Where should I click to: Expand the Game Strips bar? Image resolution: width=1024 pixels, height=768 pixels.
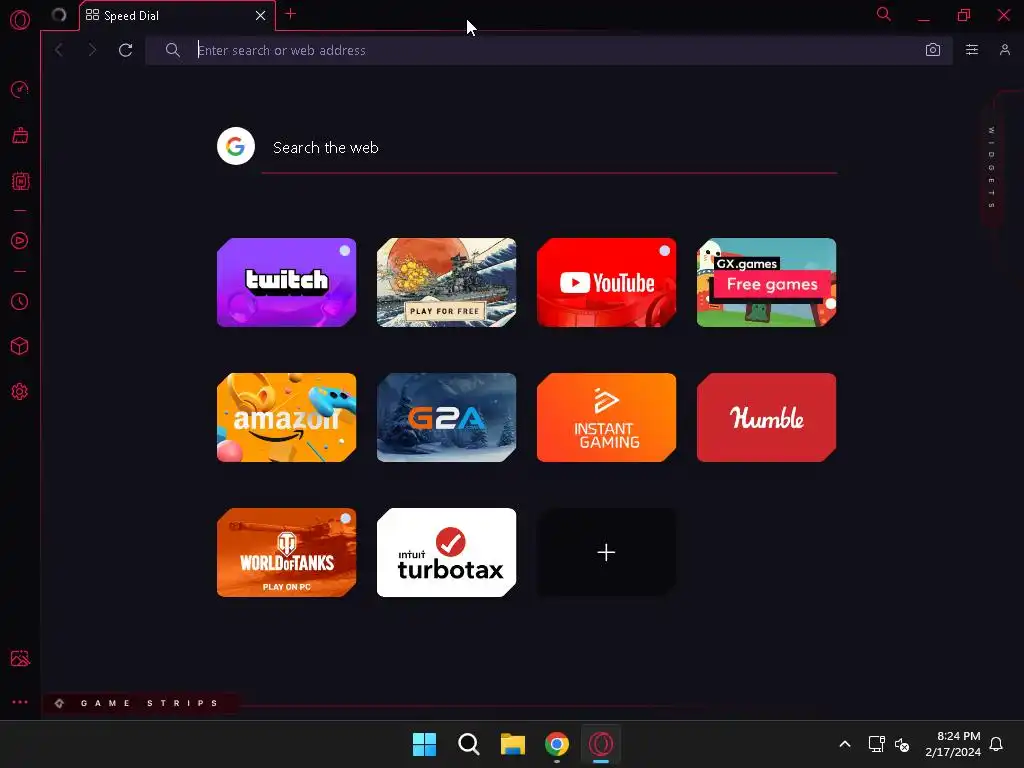click(140, 703)
